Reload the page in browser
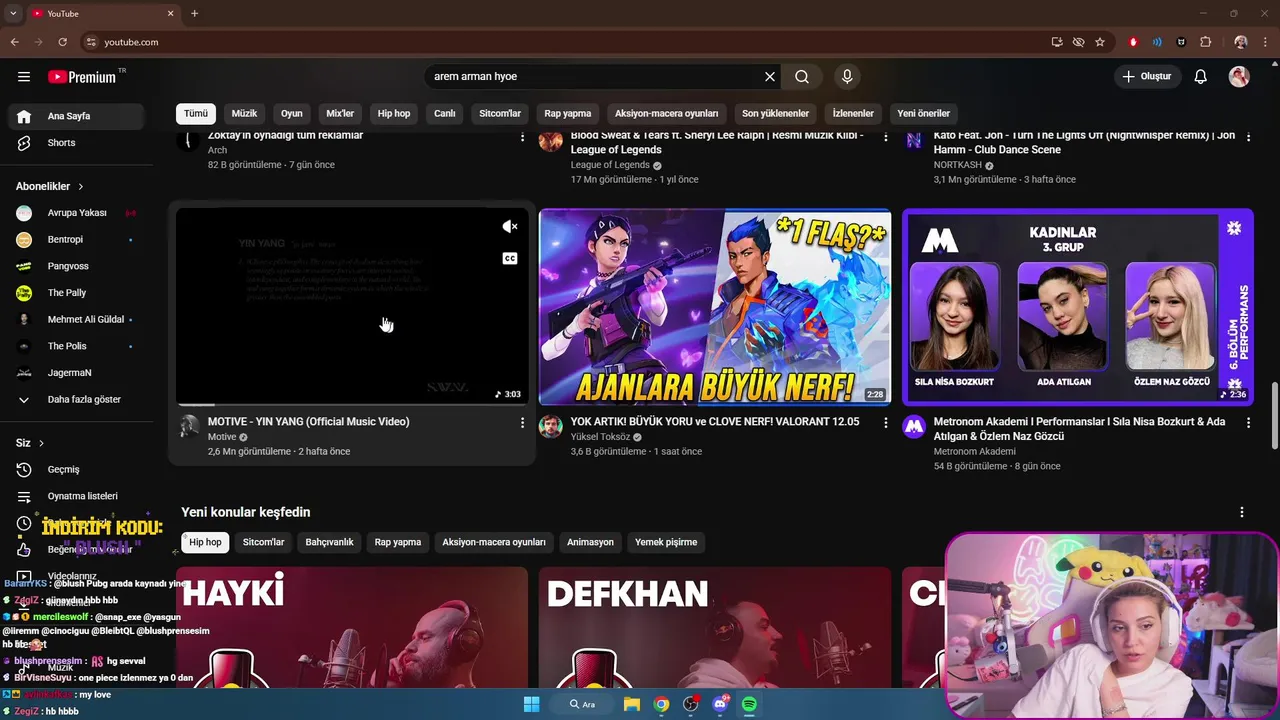The width and height of the screenshot is (1280, 720). tap(62, 42)
